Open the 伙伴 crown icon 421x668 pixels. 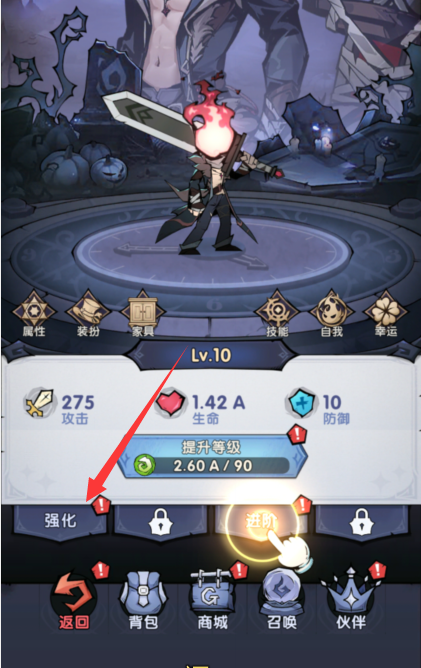[x=351, y=601]
